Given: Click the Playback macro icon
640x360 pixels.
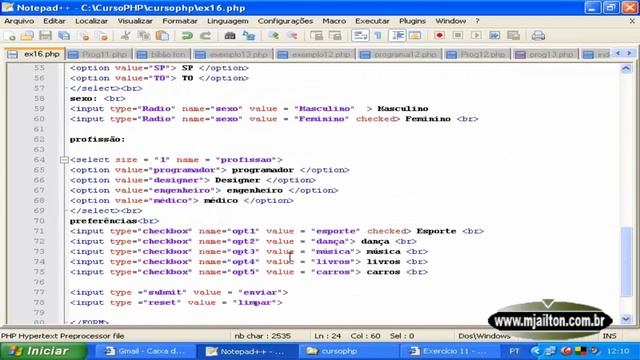Looking at the screenshot, I should (476, 36).
